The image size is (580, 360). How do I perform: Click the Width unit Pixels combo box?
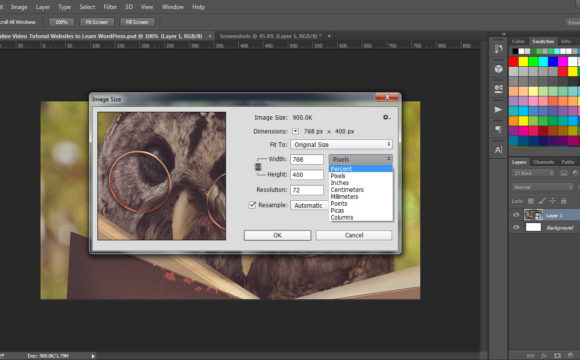point(361,159)
